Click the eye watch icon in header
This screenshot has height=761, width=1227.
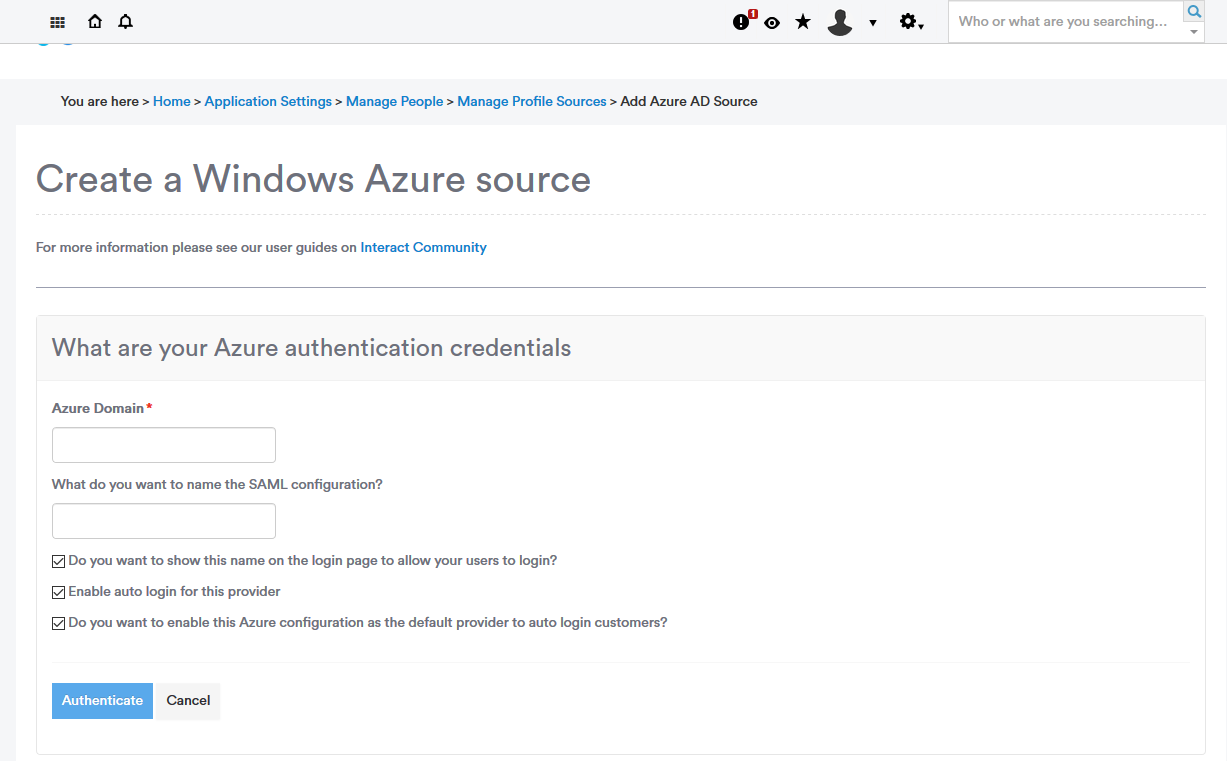[772, 22]
